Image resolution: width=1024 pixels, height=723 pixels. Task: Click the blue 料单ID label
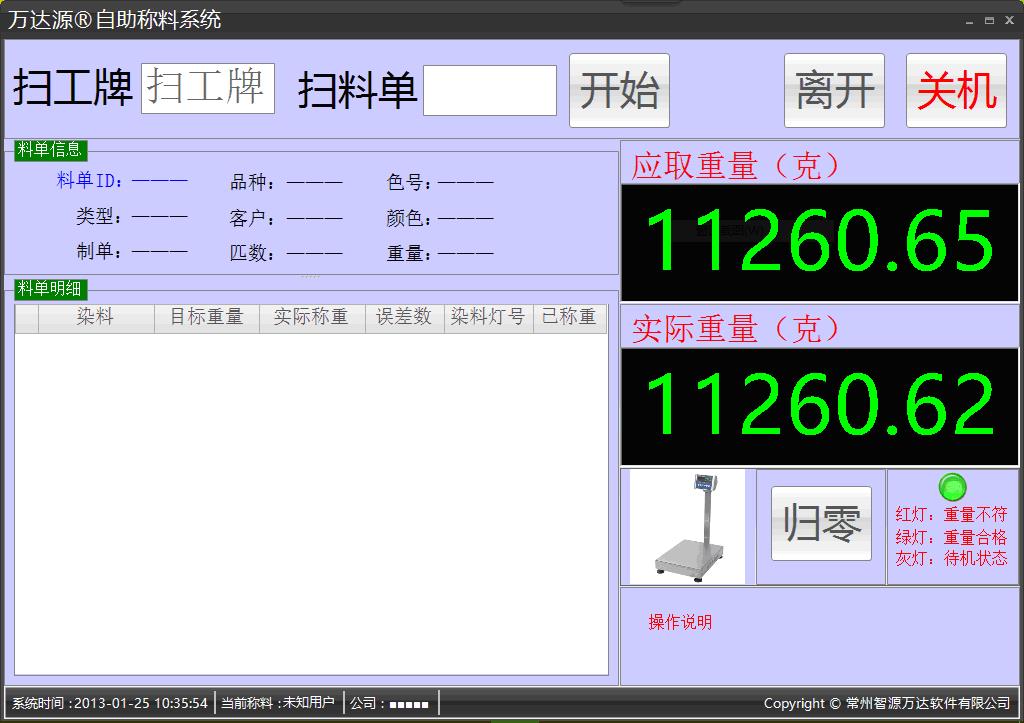pos(90,182)
